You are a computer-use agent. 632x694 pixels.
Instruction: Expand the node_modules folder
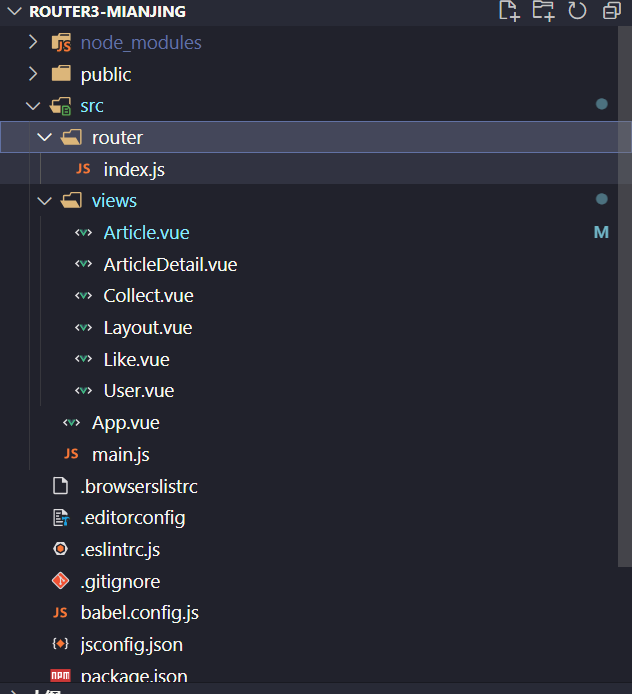33,43
